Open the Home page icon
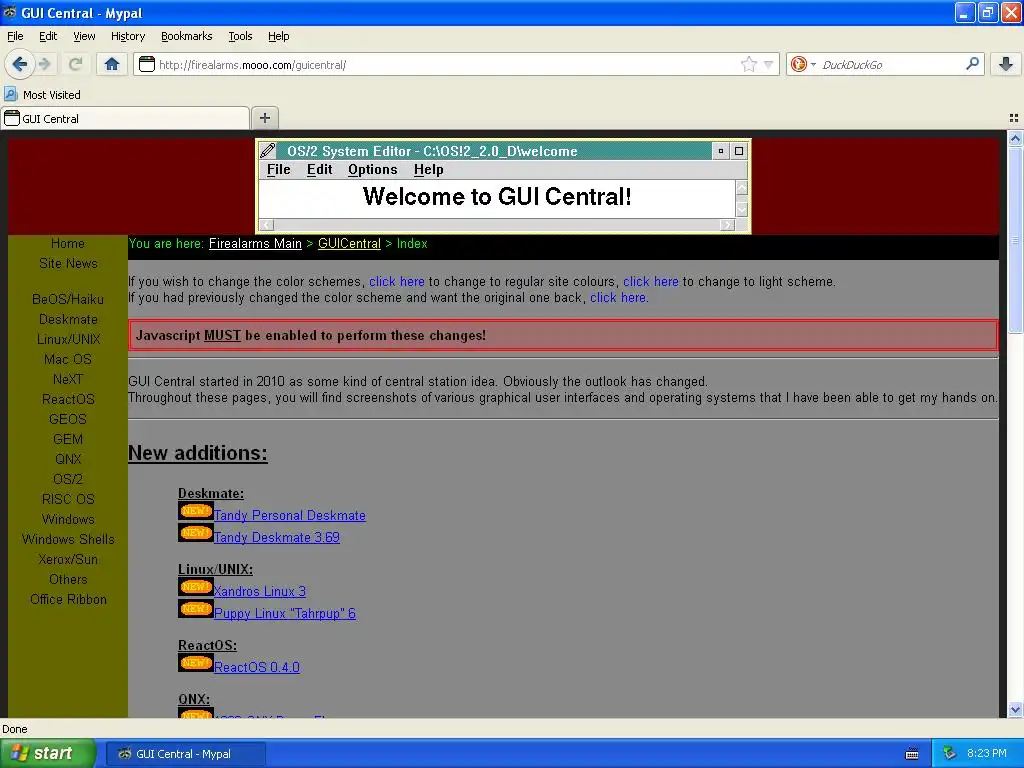Screen dimensions: 1024x768 pyautogui.click(x=112, y=64)
